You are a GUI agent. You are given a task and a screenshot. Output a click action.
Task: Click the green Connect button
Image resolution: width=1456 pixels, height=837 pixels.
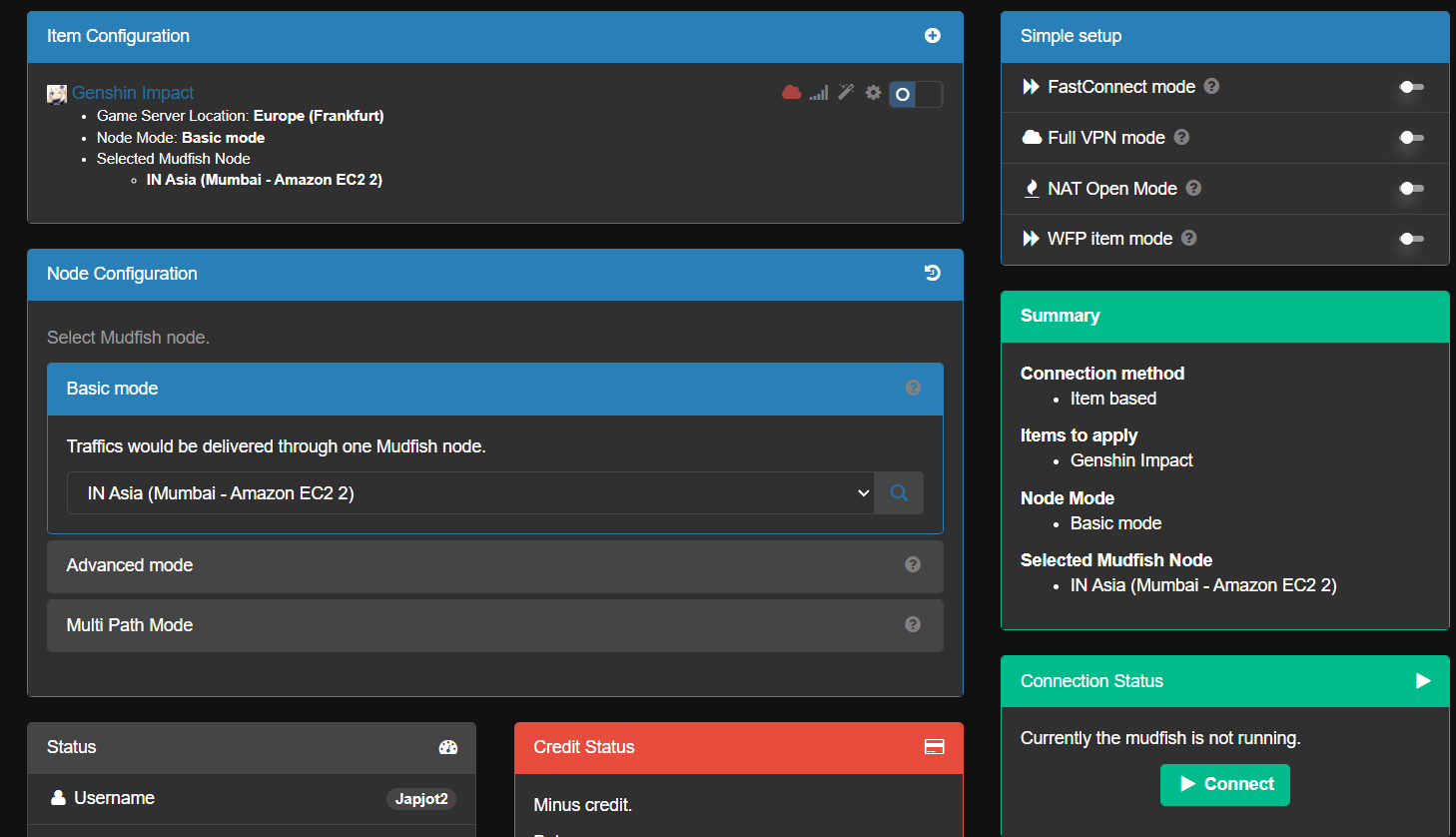pyautogui.click(x=1224, y=785)
